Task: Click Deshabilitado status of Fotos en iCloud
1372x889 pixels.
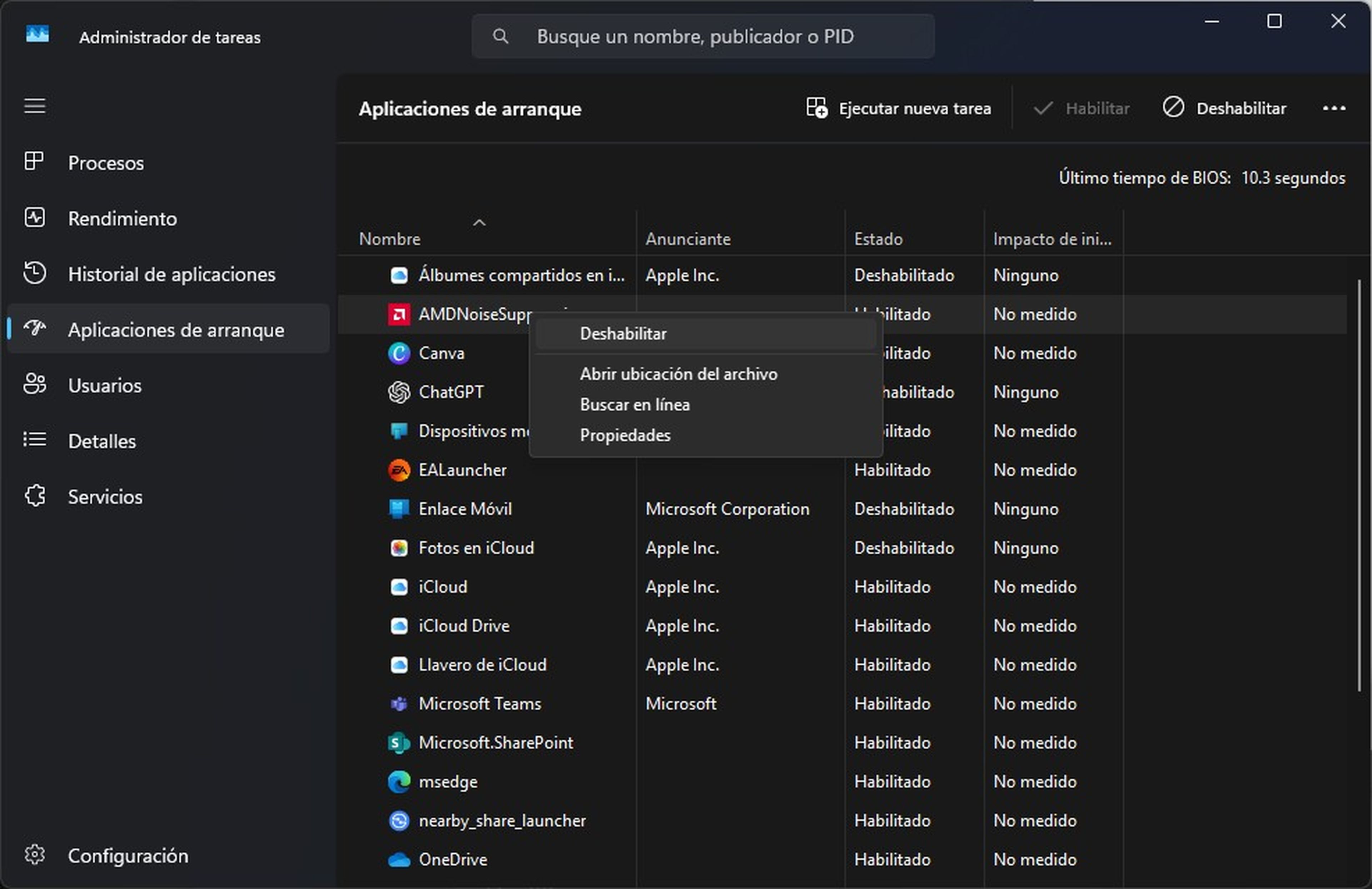Action: (904, 547)
